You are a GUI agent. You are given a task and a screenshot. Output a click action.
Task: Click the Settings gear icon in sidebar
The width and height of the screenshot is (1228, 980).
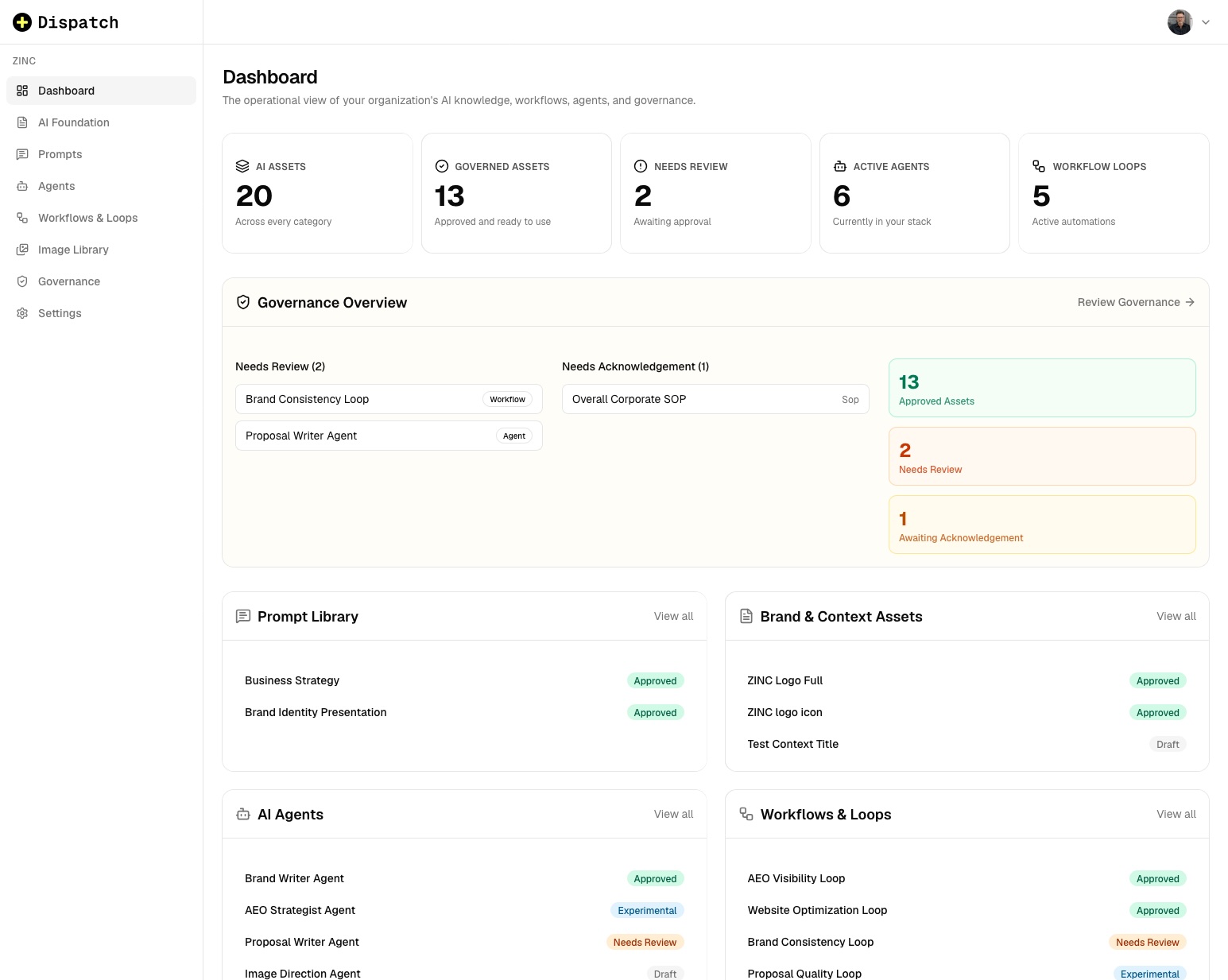(22, 313)
